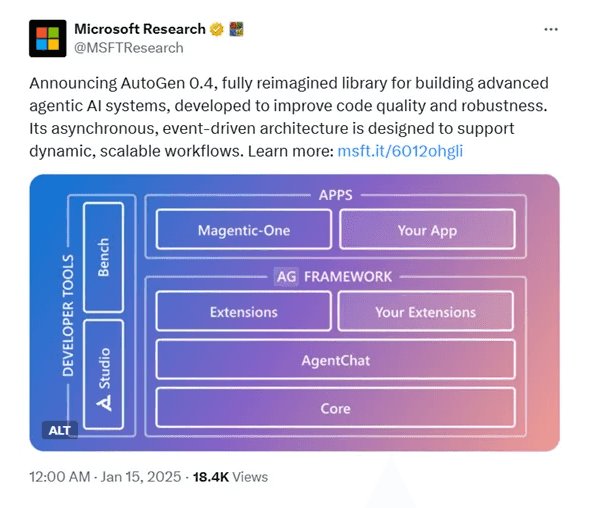This screenshot has width=595, height=508.
Task: Click the 18.4K Views count
Action: (x=230, y=477)
